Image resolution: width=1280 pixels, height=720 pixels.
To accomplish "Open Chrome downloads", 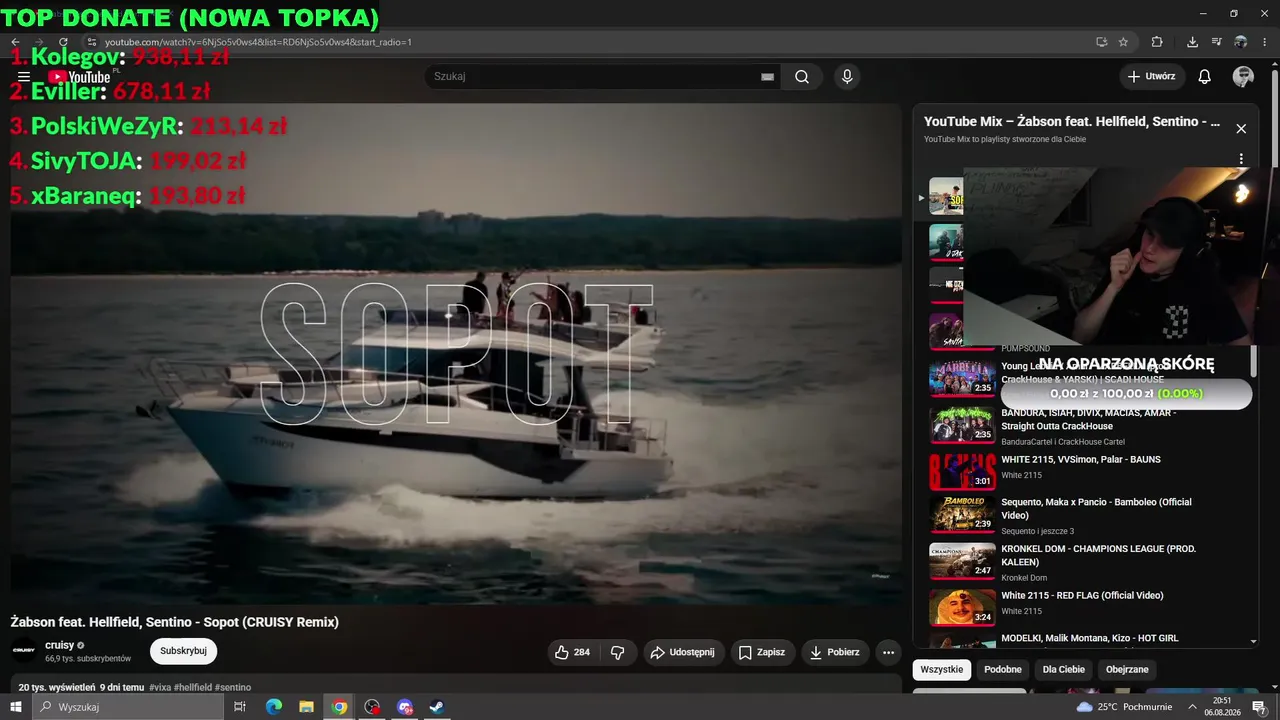I will click(1192, 42).
